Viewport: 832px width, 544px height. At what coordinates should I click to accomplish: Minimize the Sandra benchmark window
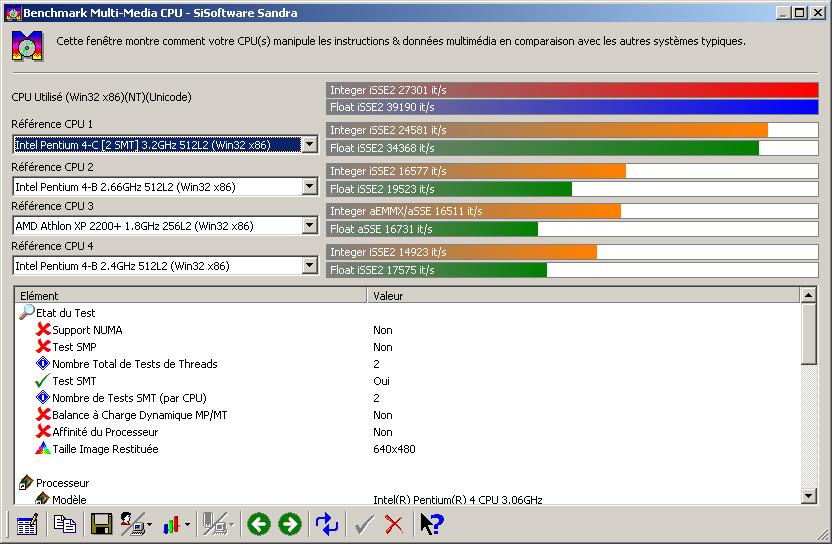[x=784, y=13]
